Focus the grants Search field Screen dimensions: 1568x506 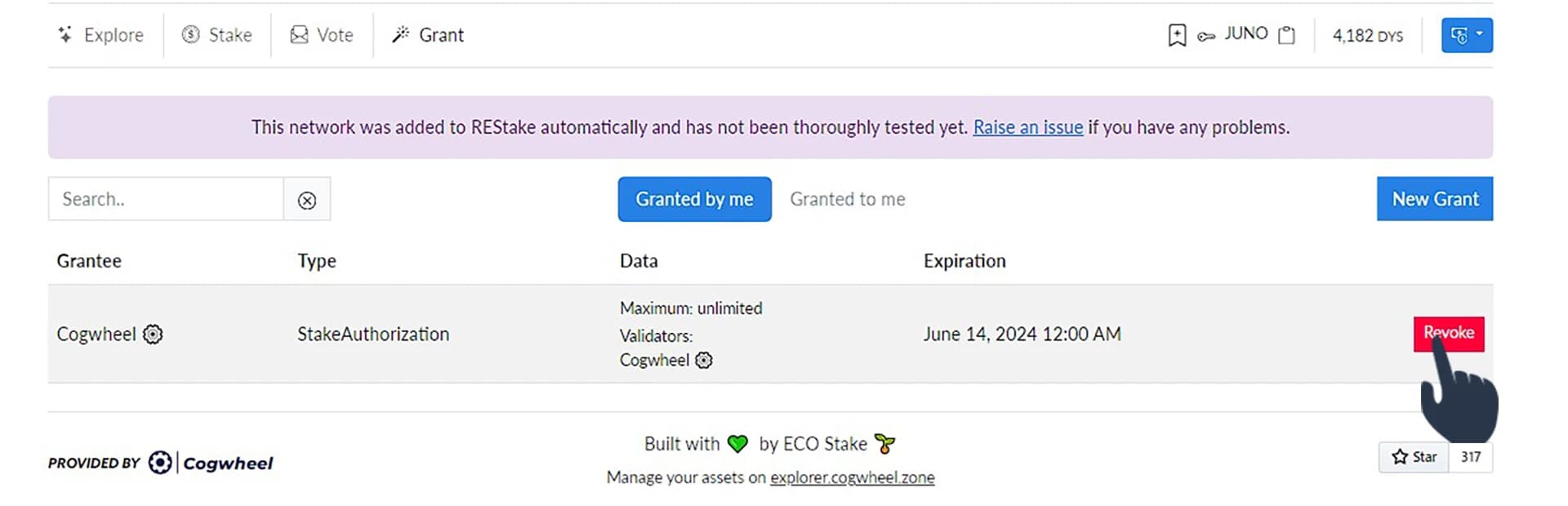pyautogui.click(x=166, y=199)
